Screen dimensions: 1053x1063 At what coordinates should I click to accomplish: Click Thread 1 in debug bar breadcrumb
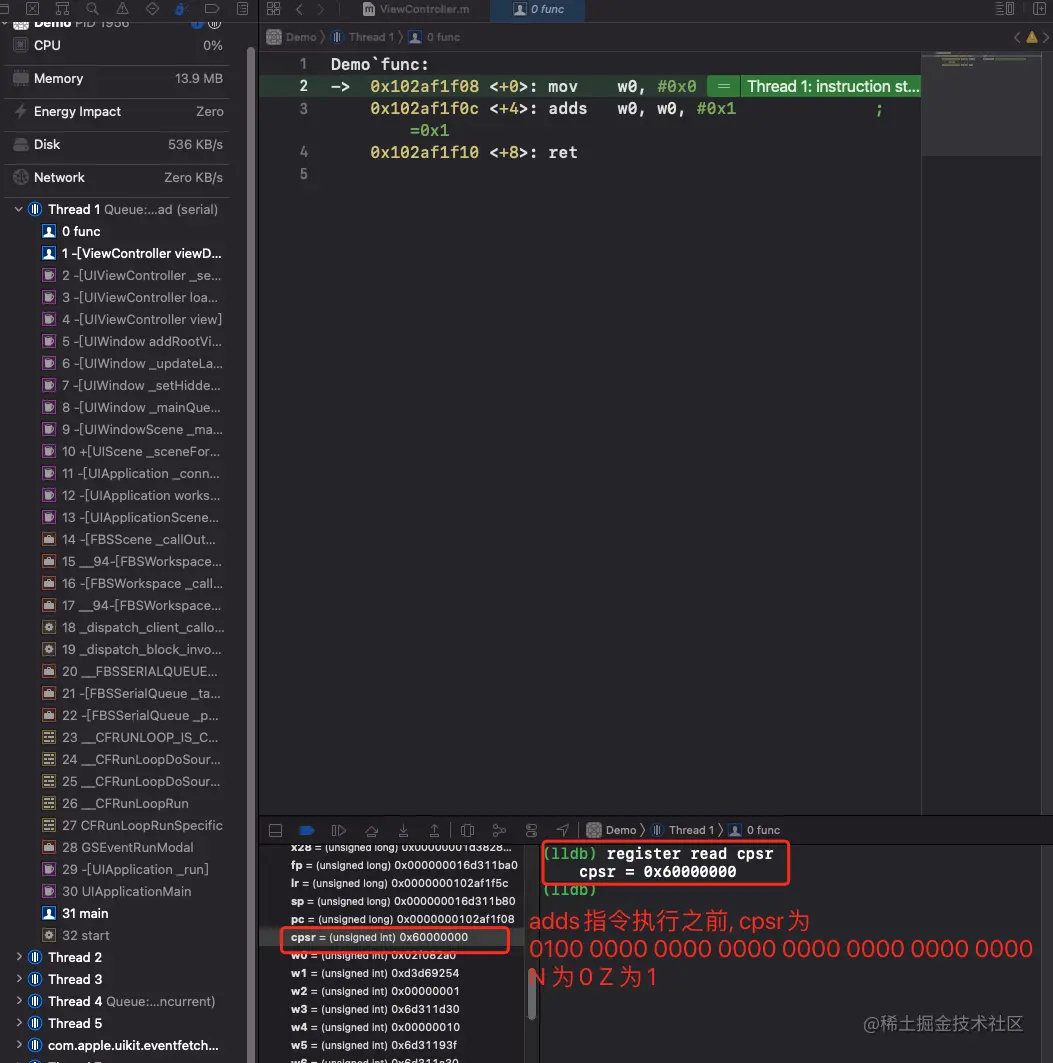[682, 830]
